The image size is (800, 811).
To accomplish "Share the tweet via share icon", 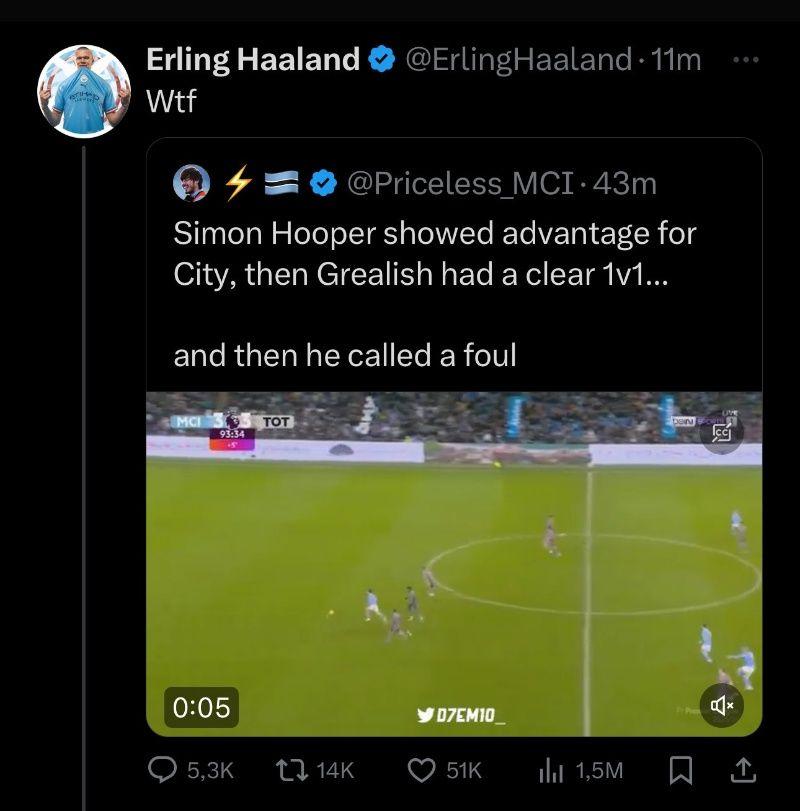I will tap(744, 769).
